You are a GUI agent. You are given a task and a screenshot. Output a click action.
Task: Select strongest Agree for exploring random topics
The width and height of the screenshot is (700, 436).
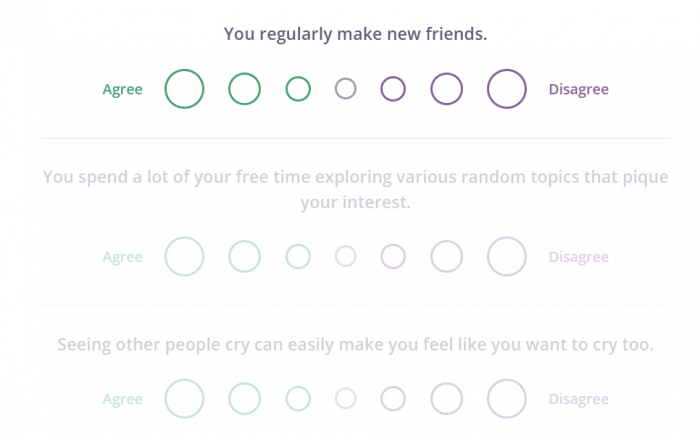[184, 256]
